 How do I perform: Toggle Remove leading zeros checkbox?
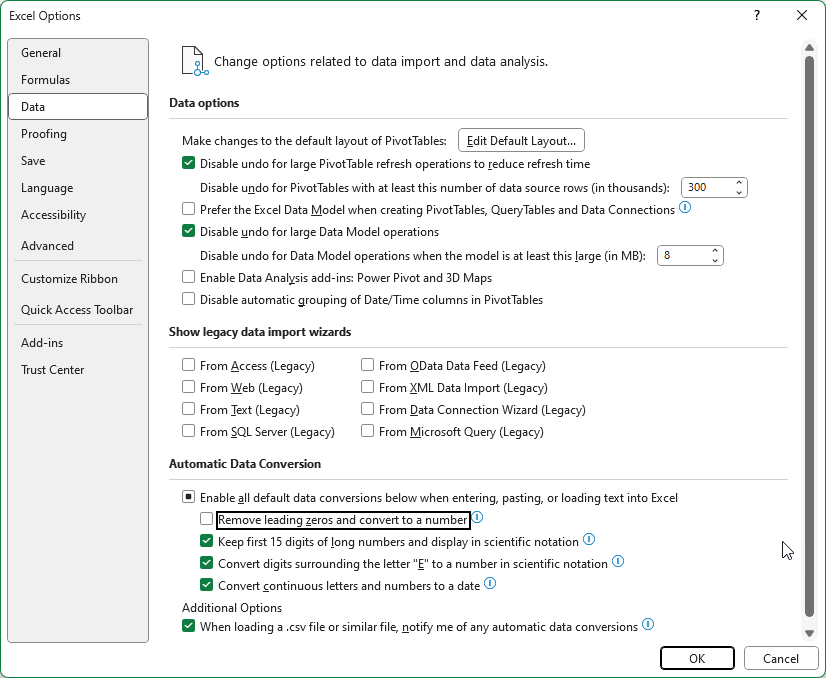tap(207, 519)
